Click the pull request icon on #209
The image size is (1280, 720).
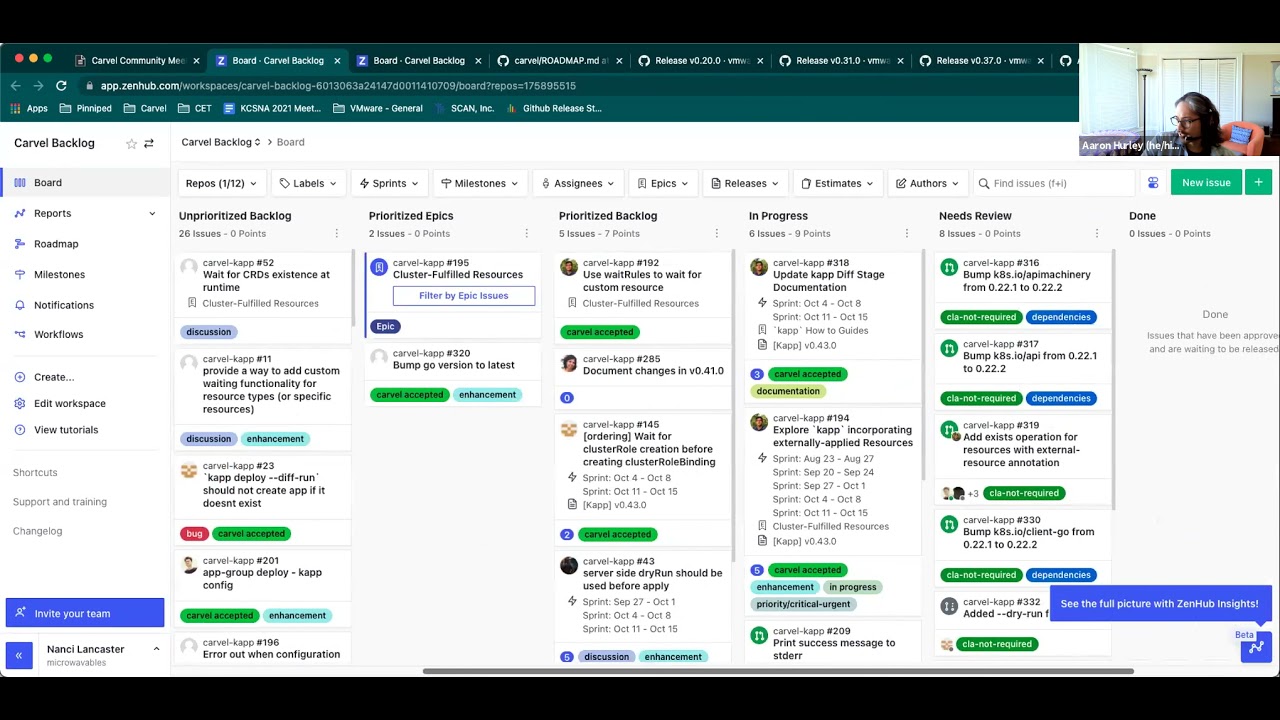[x=759, y=635]
